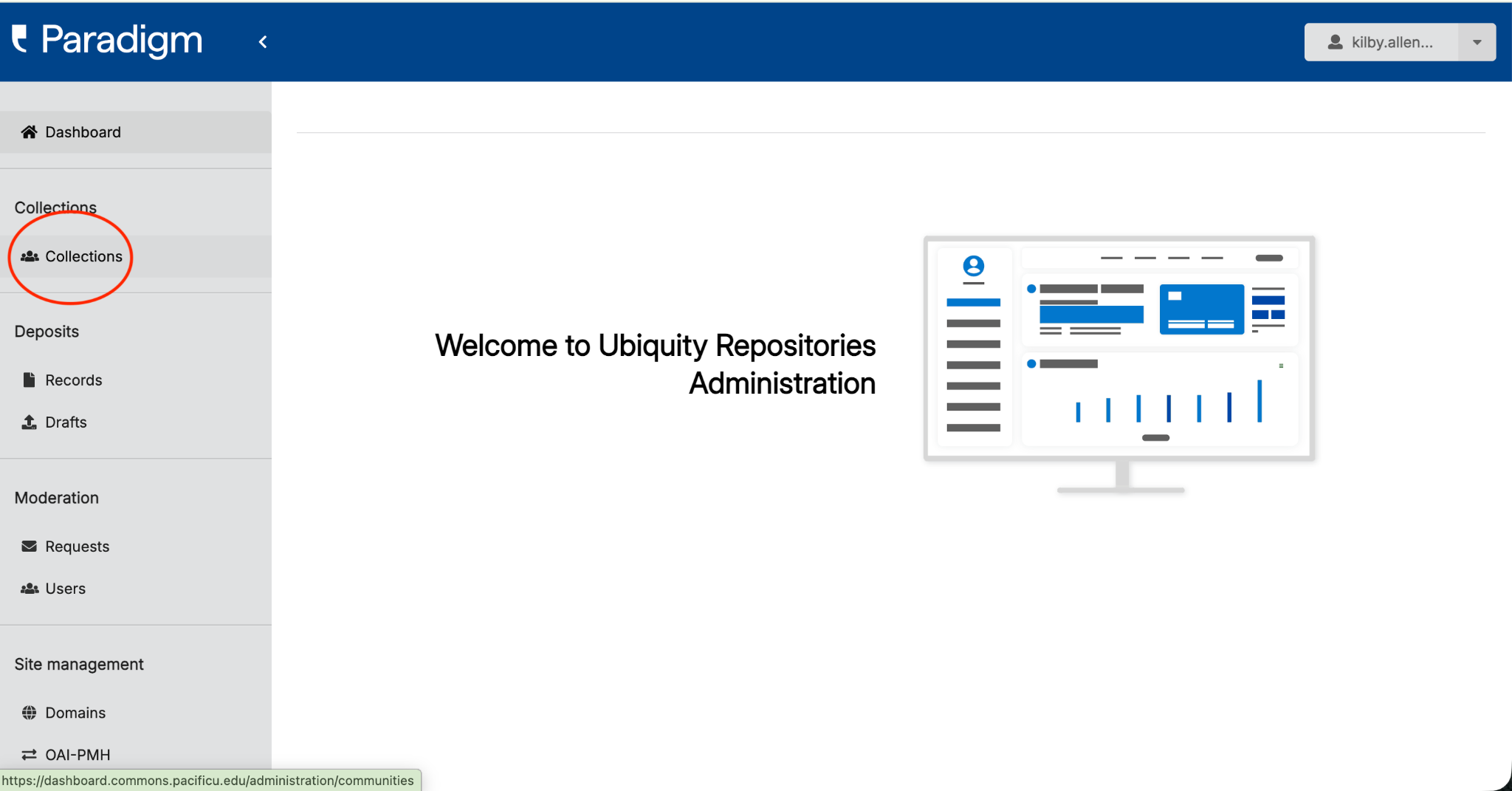
Task: Click the 'Deposits' section label
Action: [47, 332]
